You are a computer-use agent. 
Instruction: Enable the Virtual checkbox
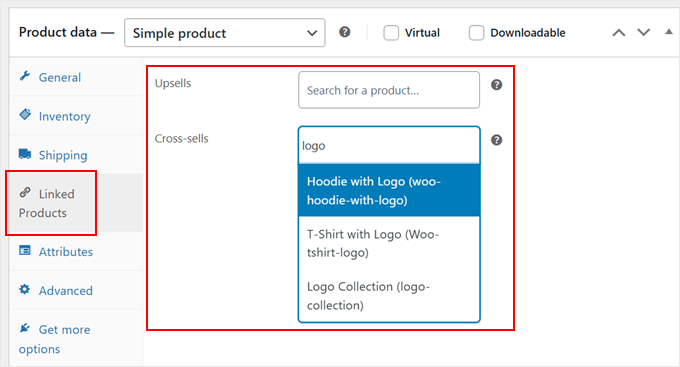(x=391, y=33)
